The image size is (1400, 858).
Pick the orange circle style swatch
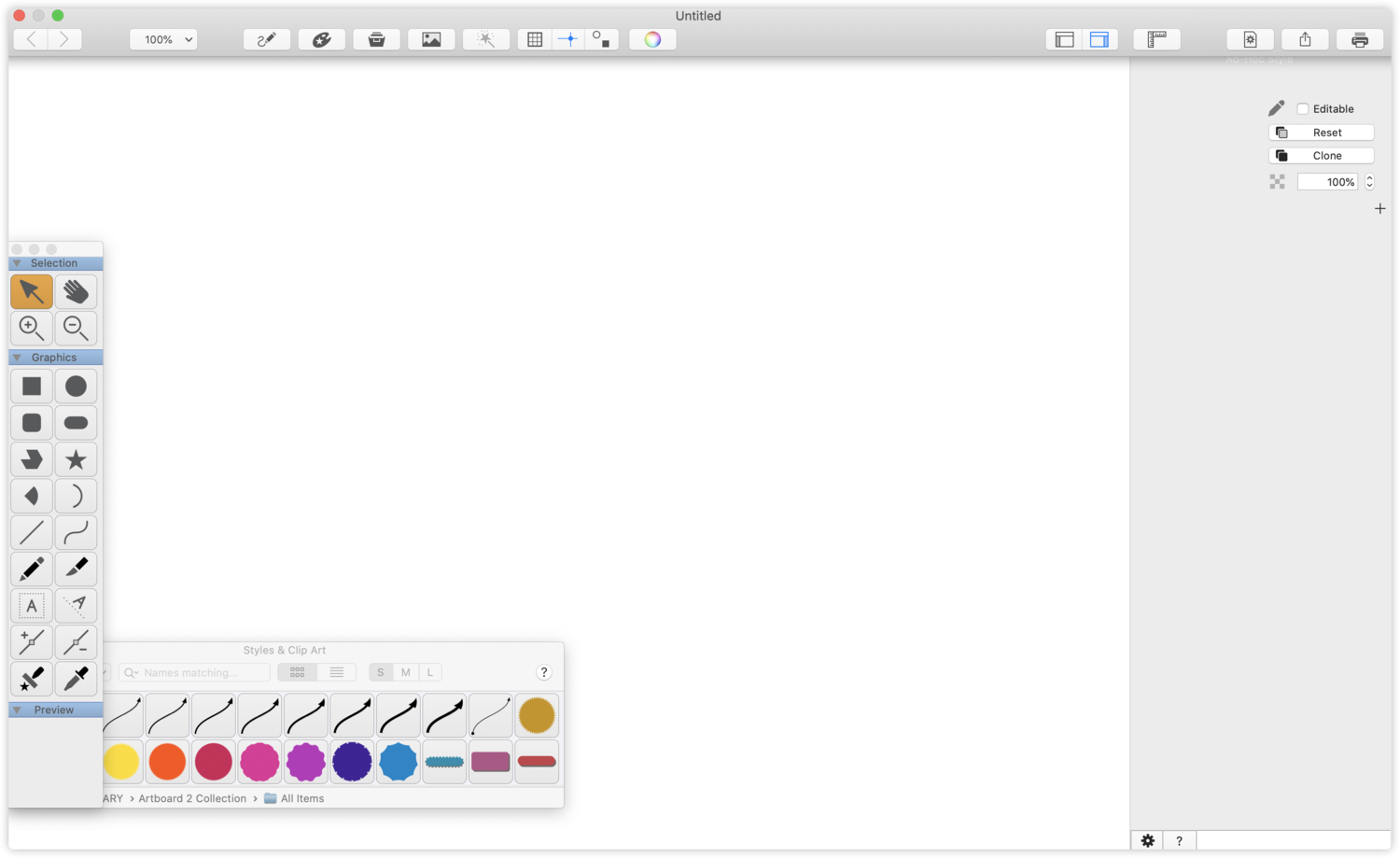[168, 762]
